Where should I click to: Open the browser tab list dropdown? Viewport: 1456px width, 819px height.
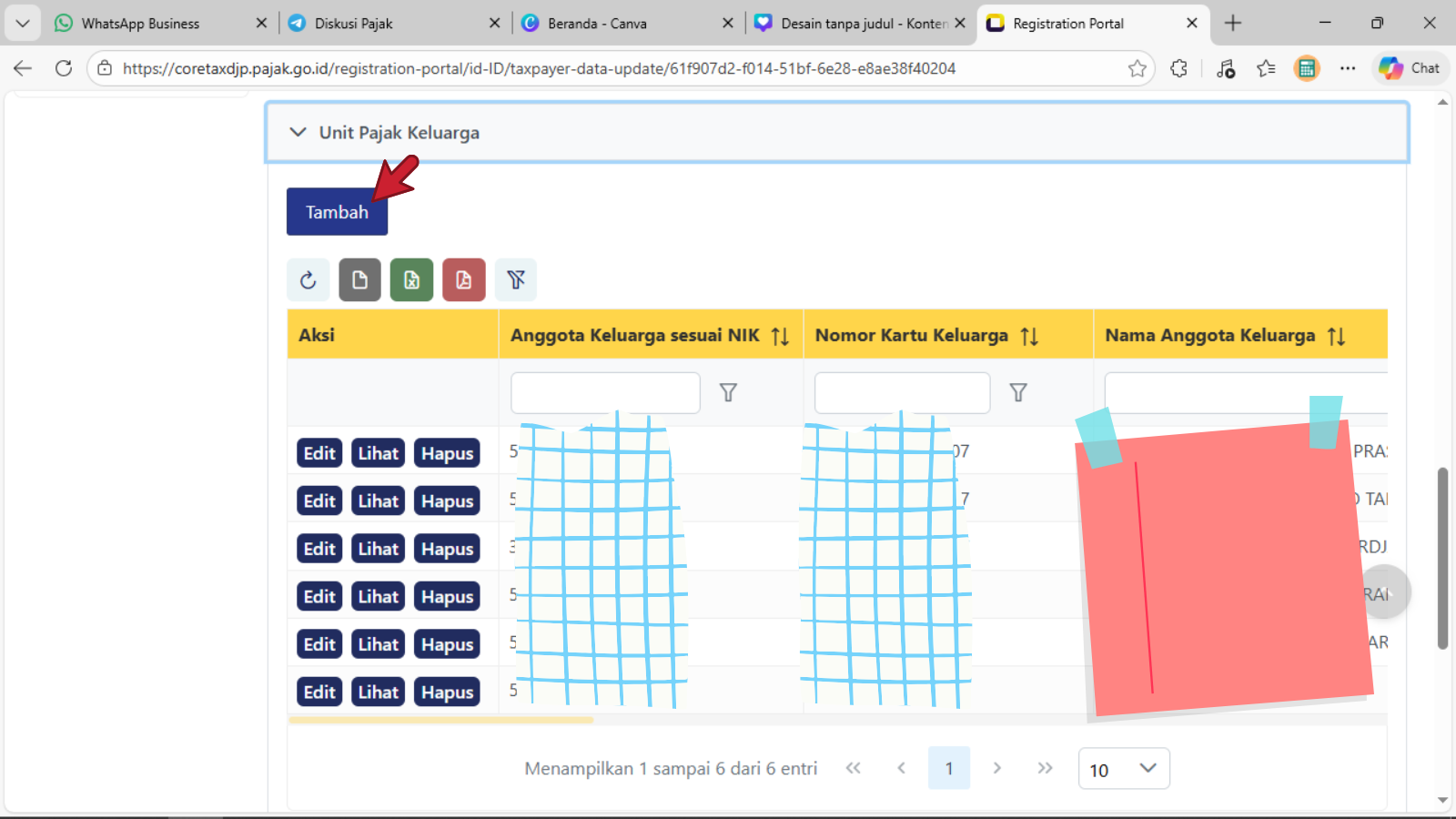[x=23, y=24]
